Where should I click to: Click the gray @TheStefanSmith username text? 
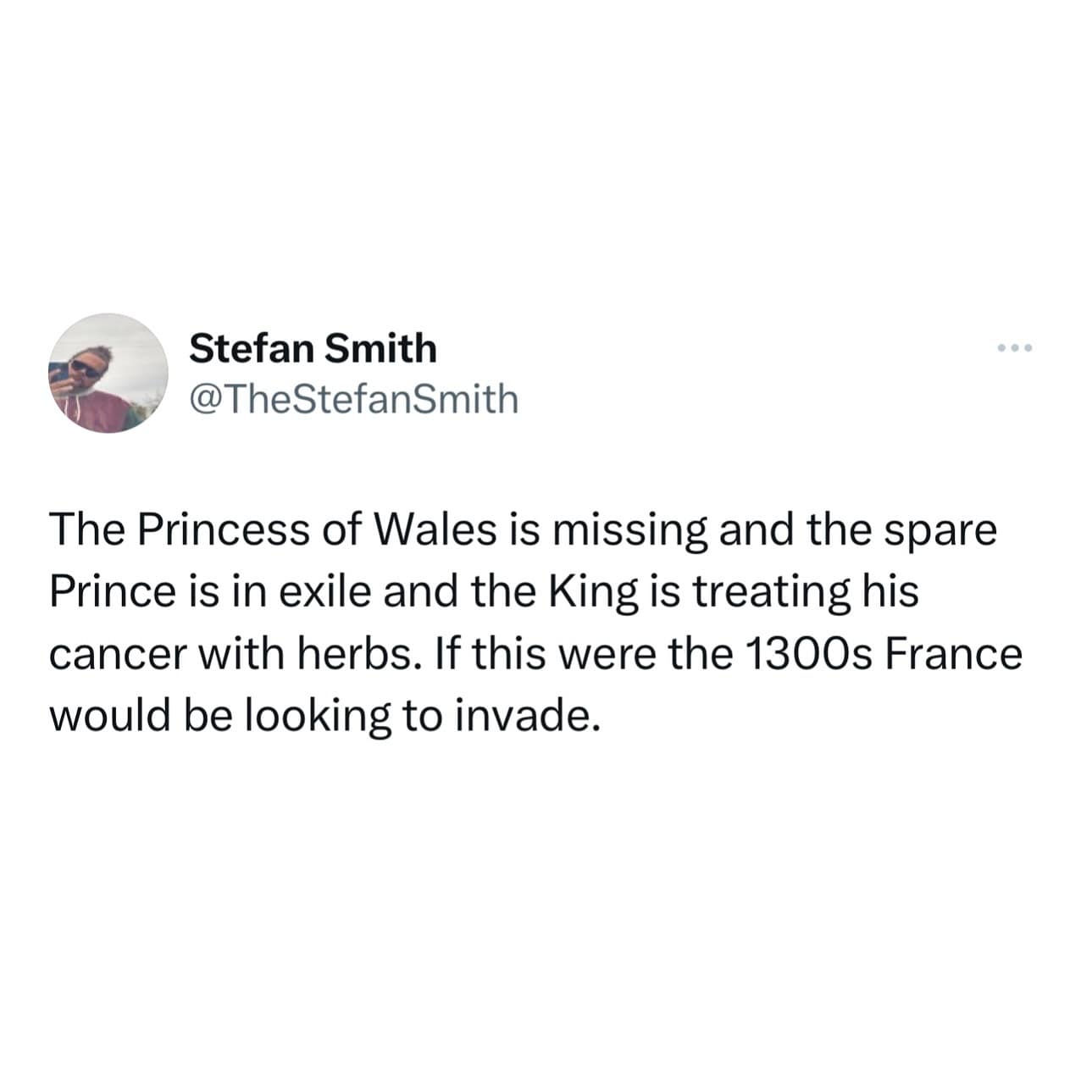[x=354, y=396]
